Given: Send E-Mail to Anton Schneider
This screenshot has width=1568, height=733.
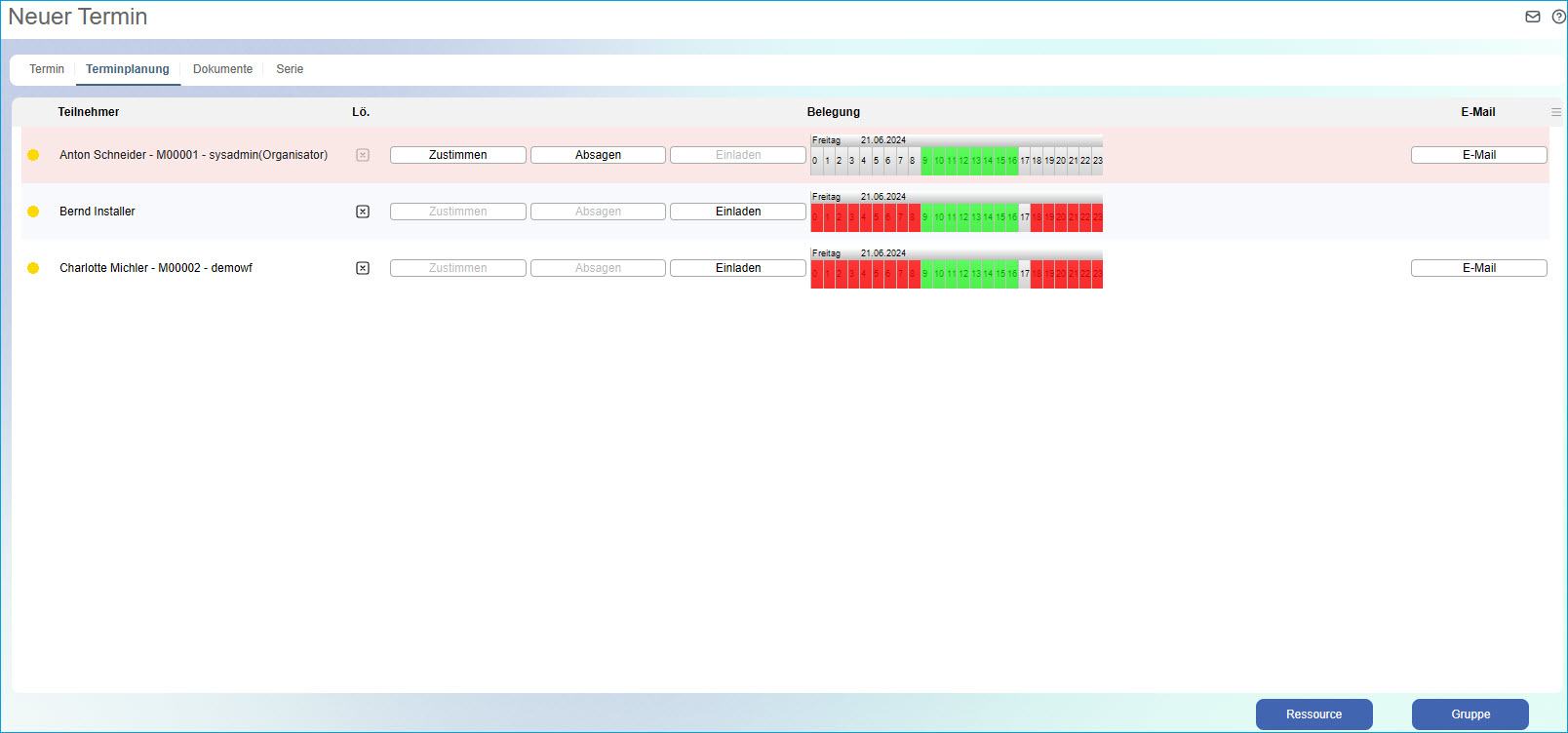Looking at the screenshot, I should pos(1479,155).
